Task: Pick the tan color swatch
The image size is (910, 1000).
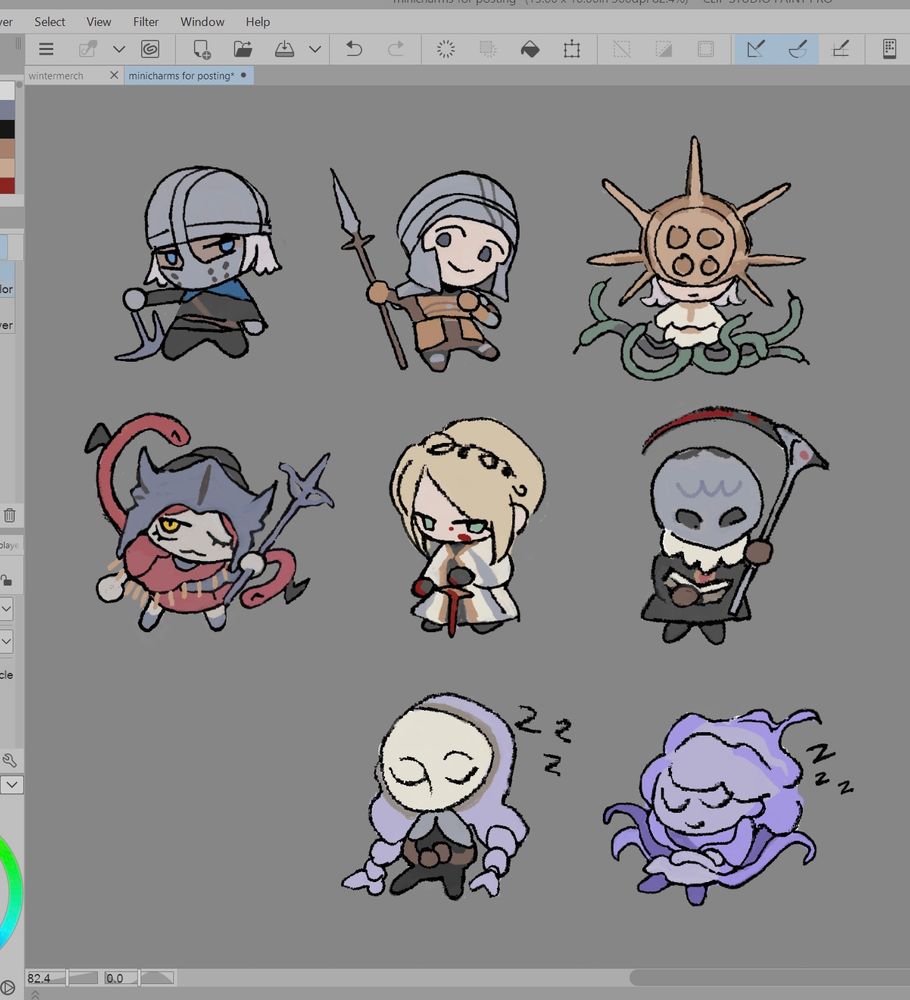Action: (x=7, y=168)
